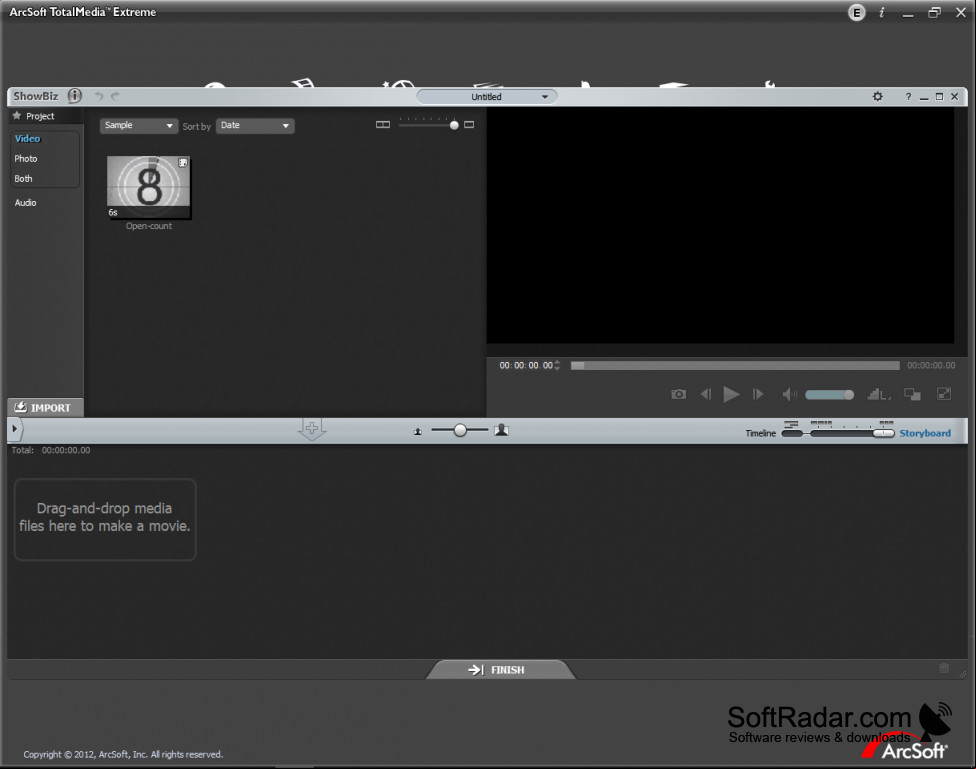976x769 pixels.
Task: Adjust the timecode stepper arrows
Action: point(557,366)
